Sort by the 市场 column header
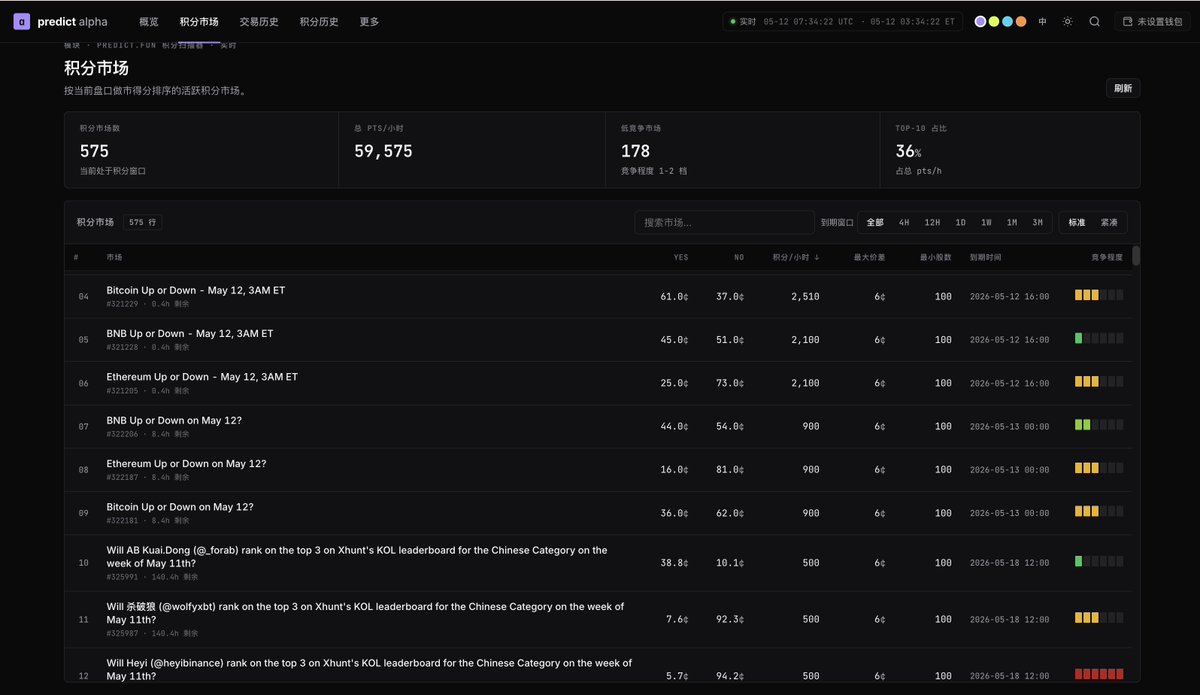Viewport: 1200px width, 695px height. pyautogui.click(x=114, y=257)
